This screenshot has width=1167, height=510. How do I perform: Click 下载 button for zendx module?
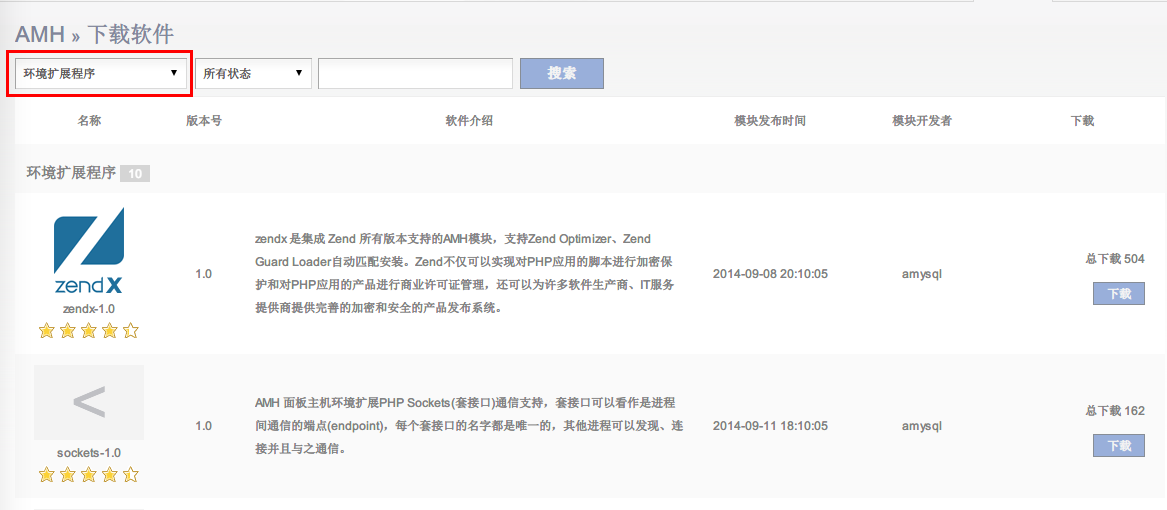tap(1118, 293)
